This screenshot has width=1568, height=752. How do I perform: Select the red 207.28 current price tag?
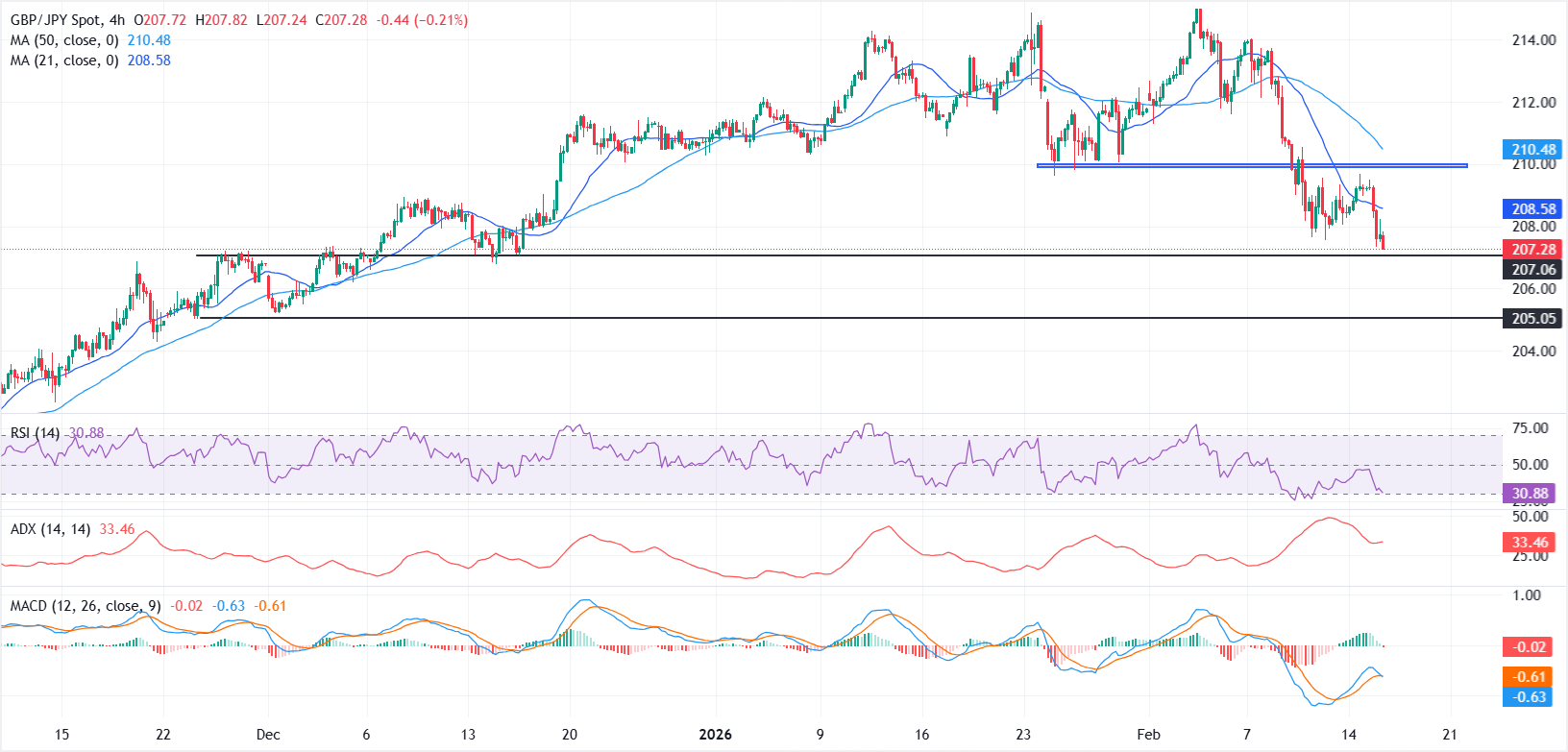(x=1533, y=249)
